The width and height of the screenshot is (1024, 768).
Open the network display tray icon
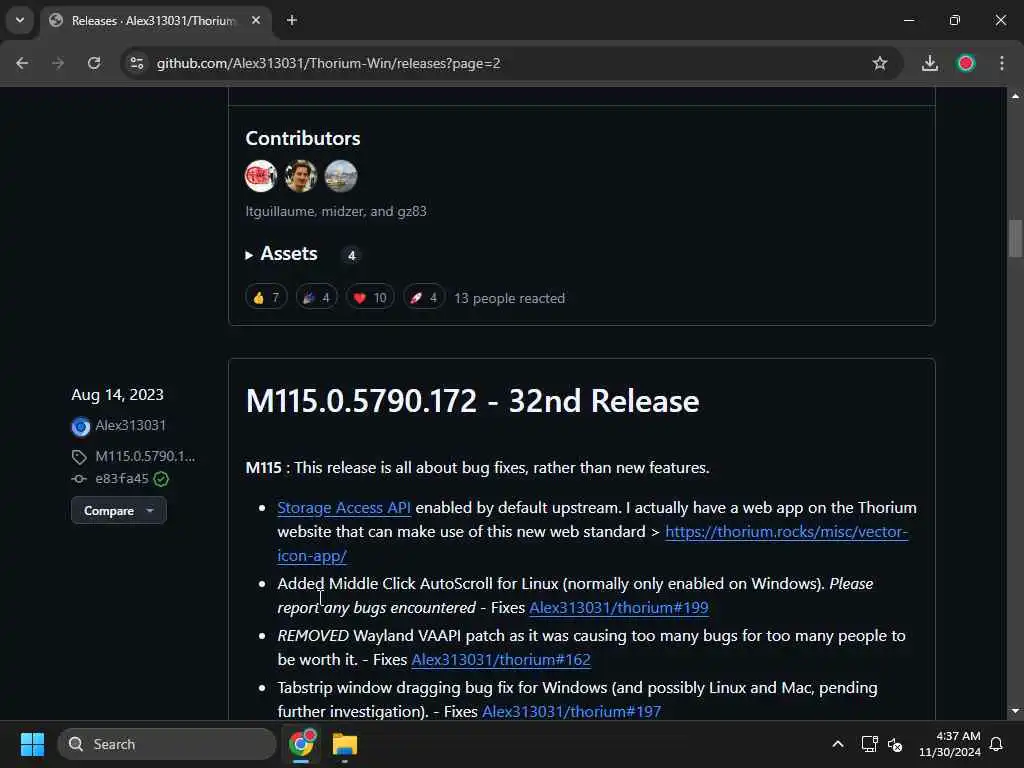tap(870, 744)
